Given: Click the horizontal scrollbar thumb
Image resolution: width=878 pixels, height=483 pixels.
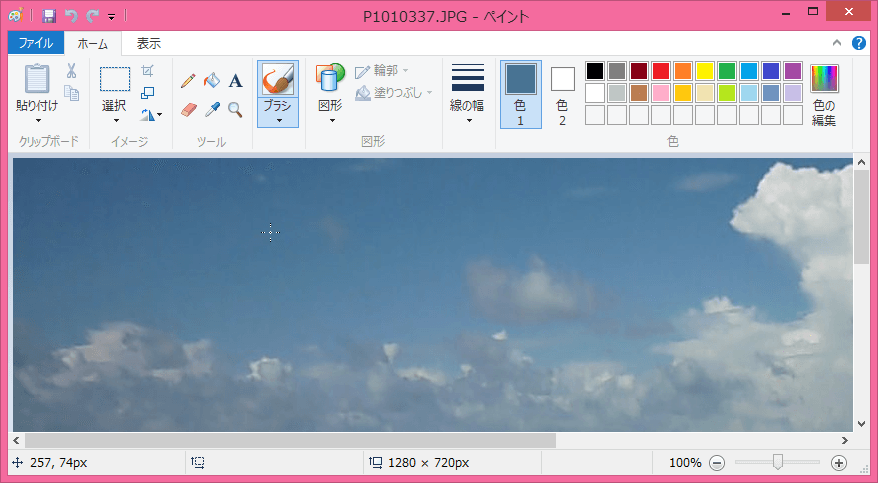Looking at the screenshot, I should [291, 440].
